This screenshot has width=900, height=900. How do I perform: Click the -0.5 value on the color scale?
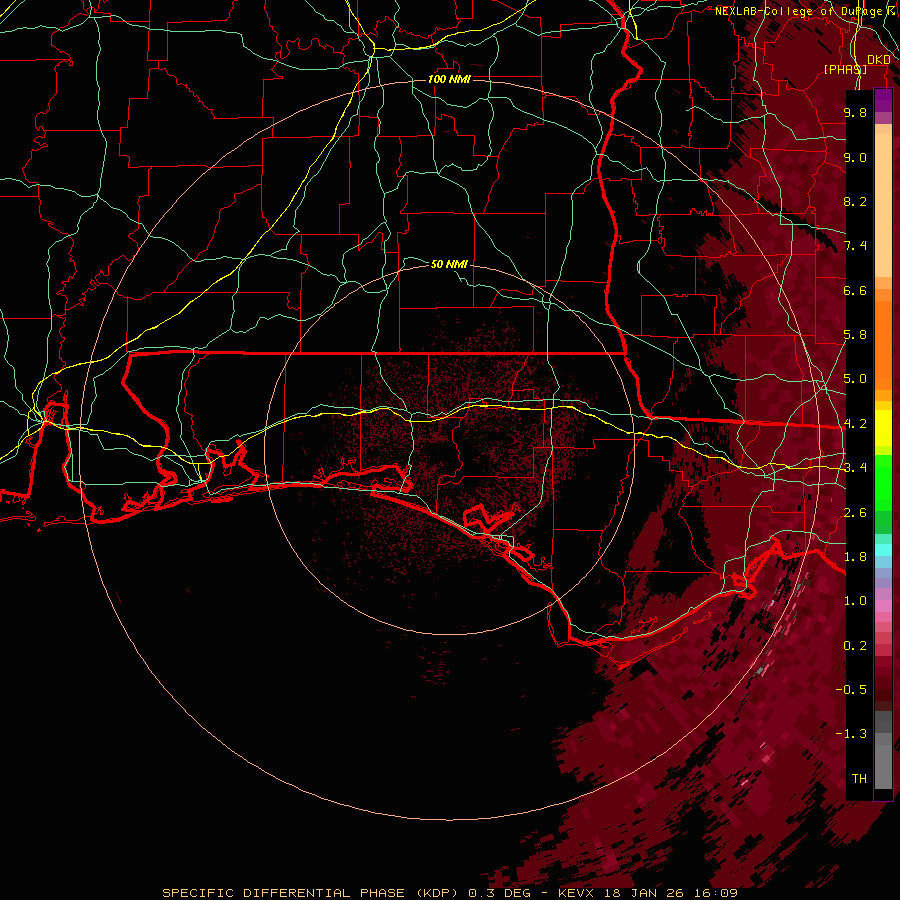coord(851,690)
